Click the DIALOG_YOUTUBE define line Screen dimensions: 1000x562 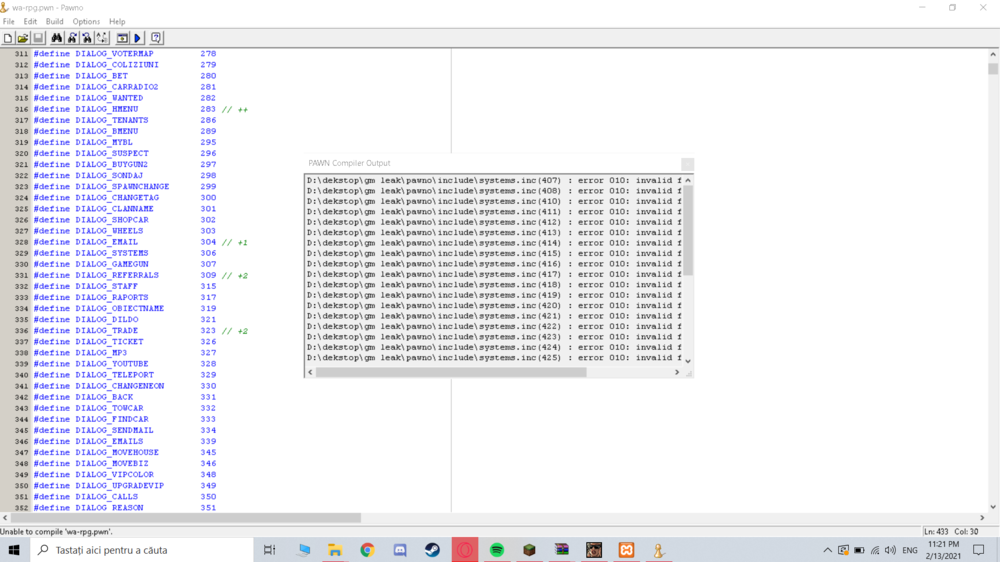tap(125, 364)
